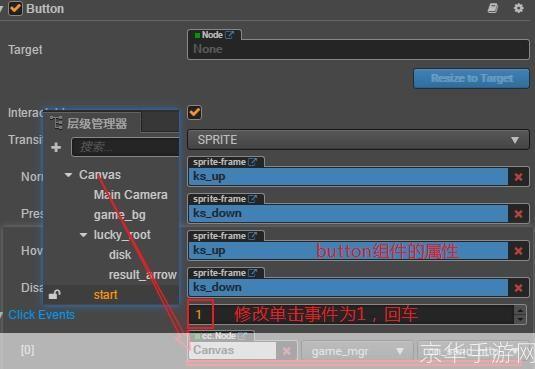535x369 pixels.
Task: Click the plus icon to add a node
Action: coord(56,147)
